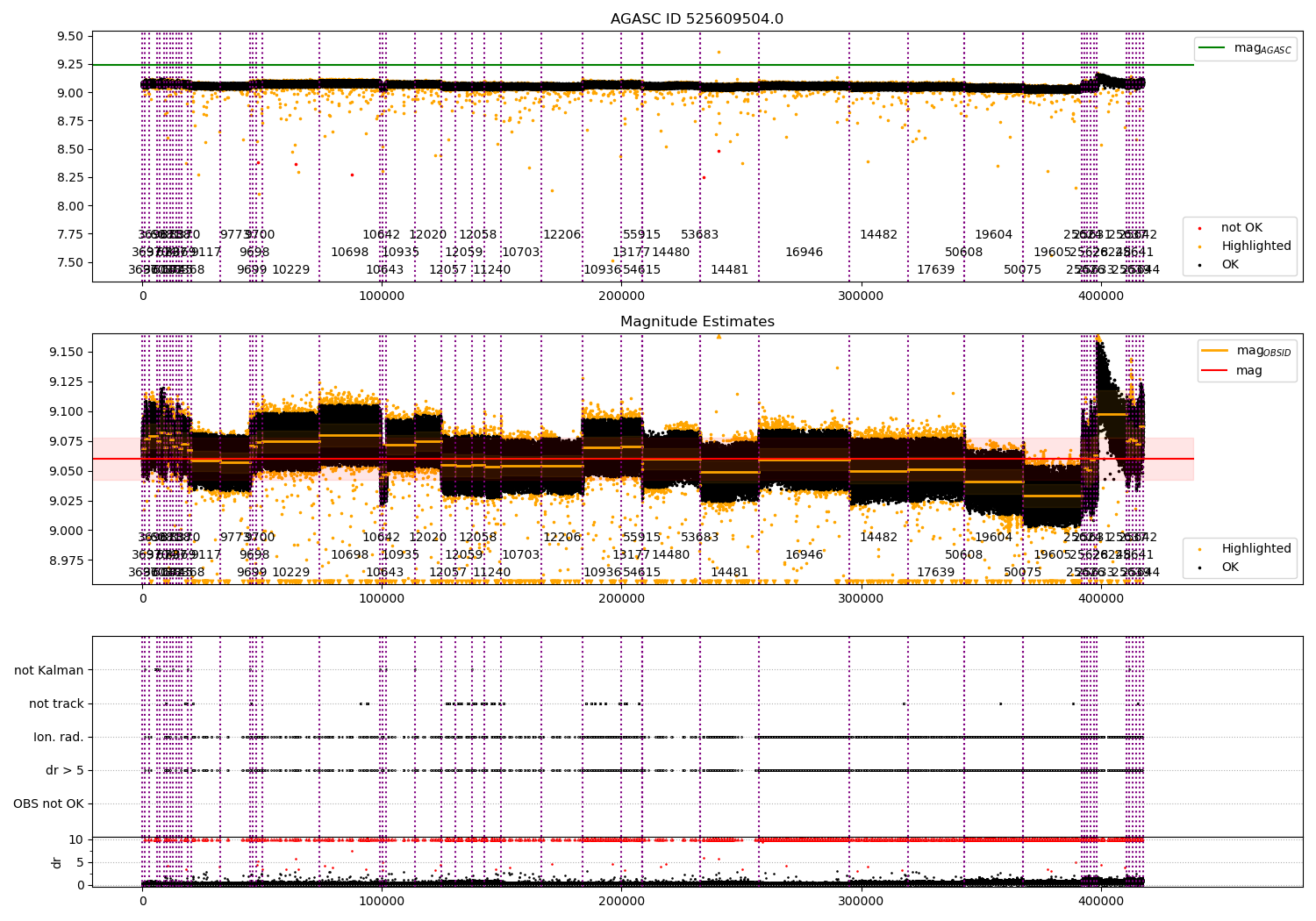The image size is (1316, 921).
Task: Click the 100000 x-tick below the bottom plot
Action: tap(382, 902)
